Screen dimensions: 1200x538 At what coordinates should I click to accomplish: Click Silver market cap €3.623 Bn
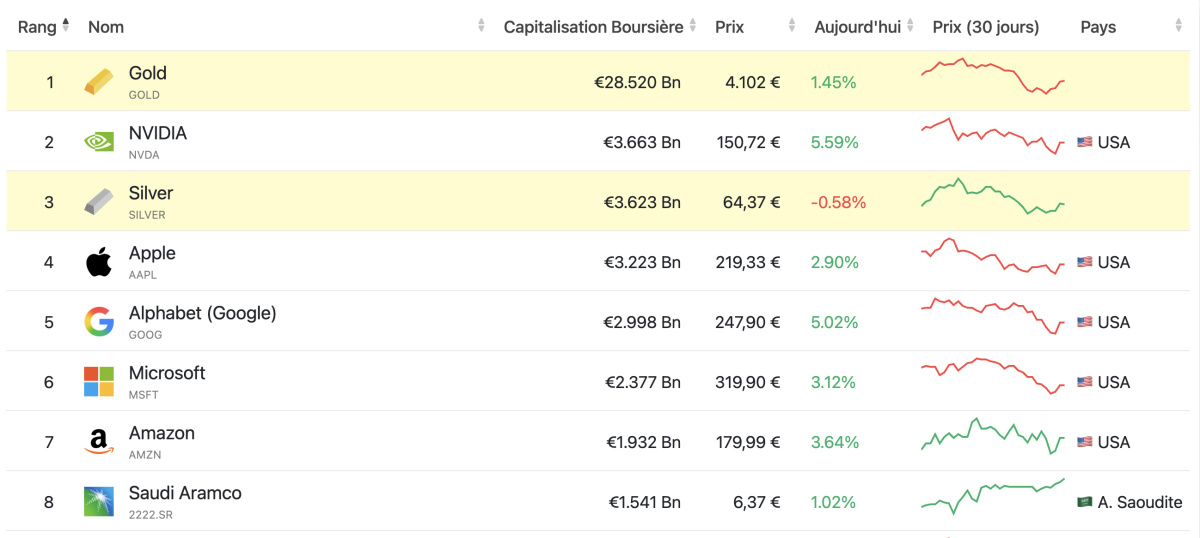click(642, 202)
